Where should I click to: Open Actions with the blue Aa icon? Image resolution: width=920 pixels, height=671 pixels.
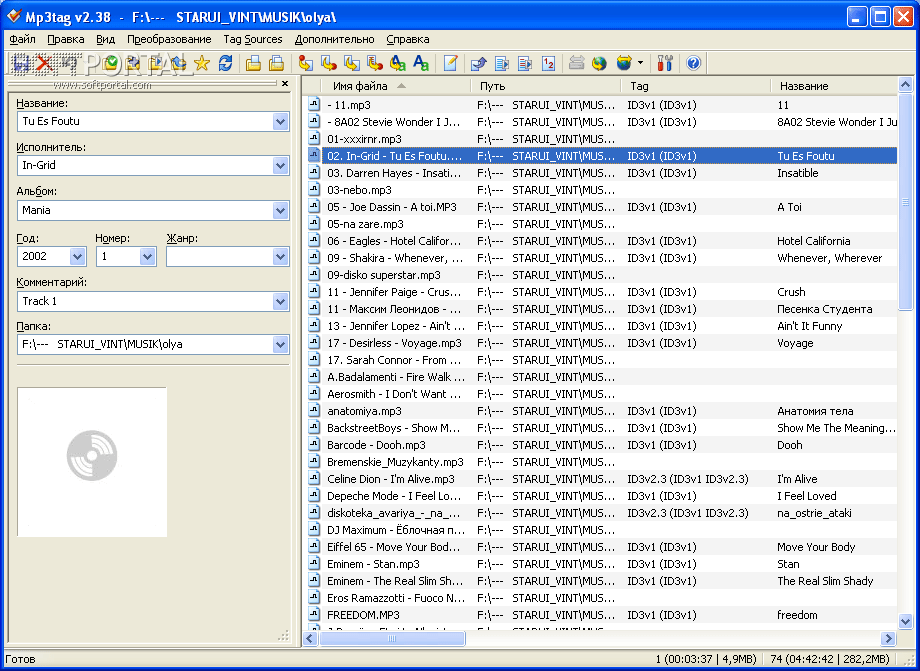click(x=421, y=63)
